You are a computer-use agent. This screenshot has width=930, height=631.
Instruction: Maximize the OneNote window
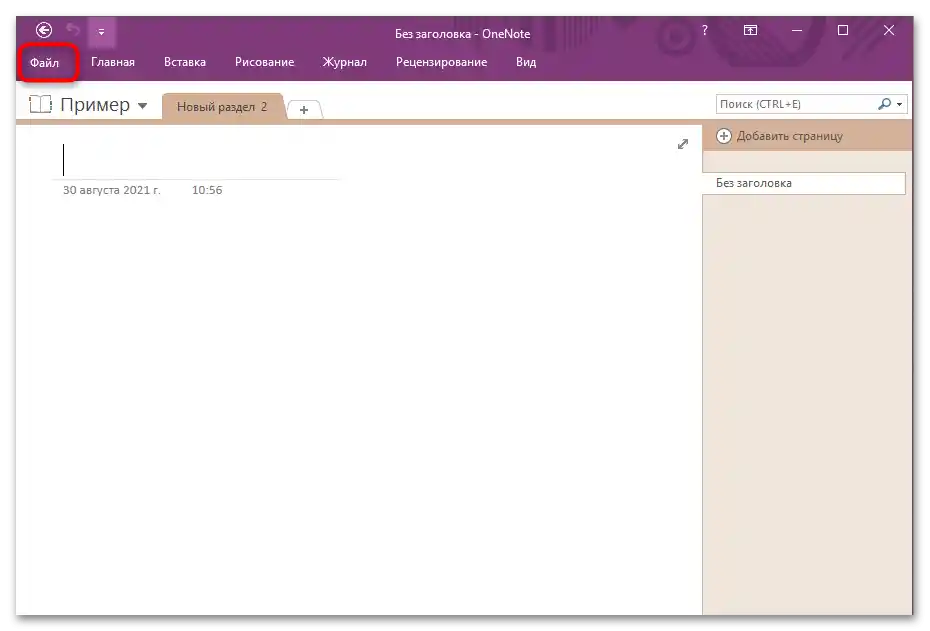pyautogui.click(x=843, y=30)
